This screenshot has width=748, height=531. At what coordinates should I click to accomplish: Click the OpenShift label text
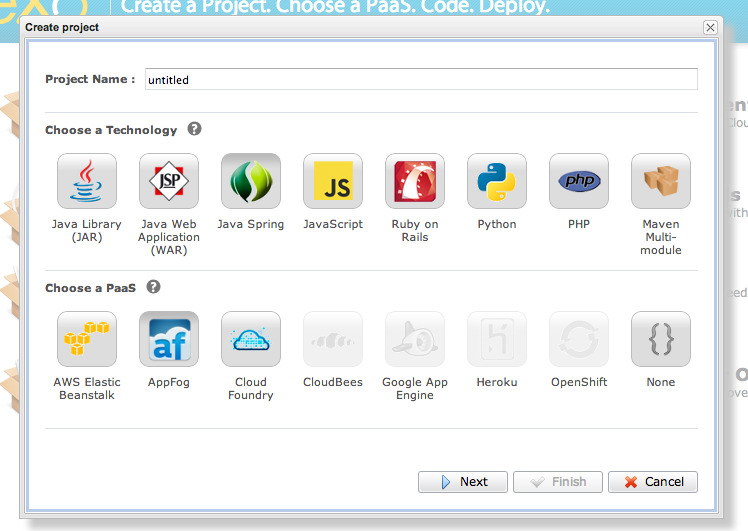point(579,382)
